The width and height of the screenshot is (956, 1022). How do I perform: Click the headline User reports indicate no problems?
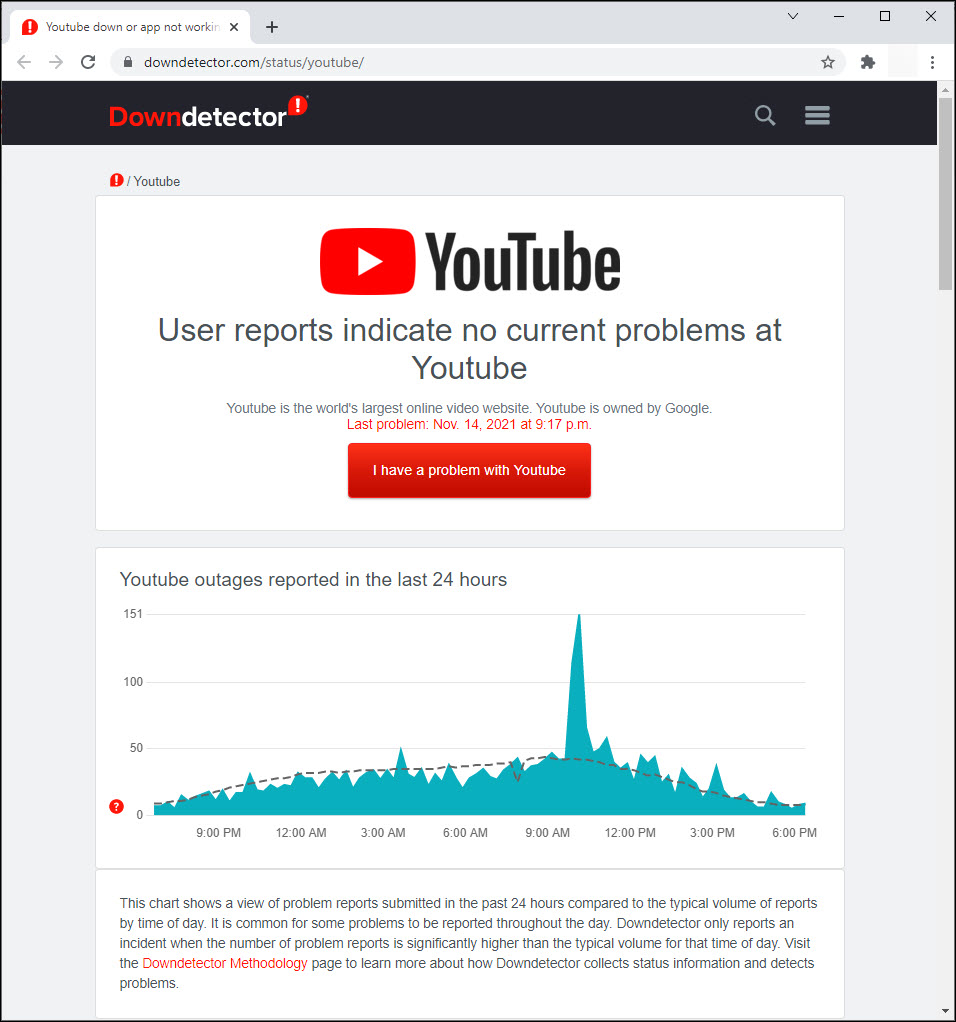pyautogui.click(x=469, y=349)
